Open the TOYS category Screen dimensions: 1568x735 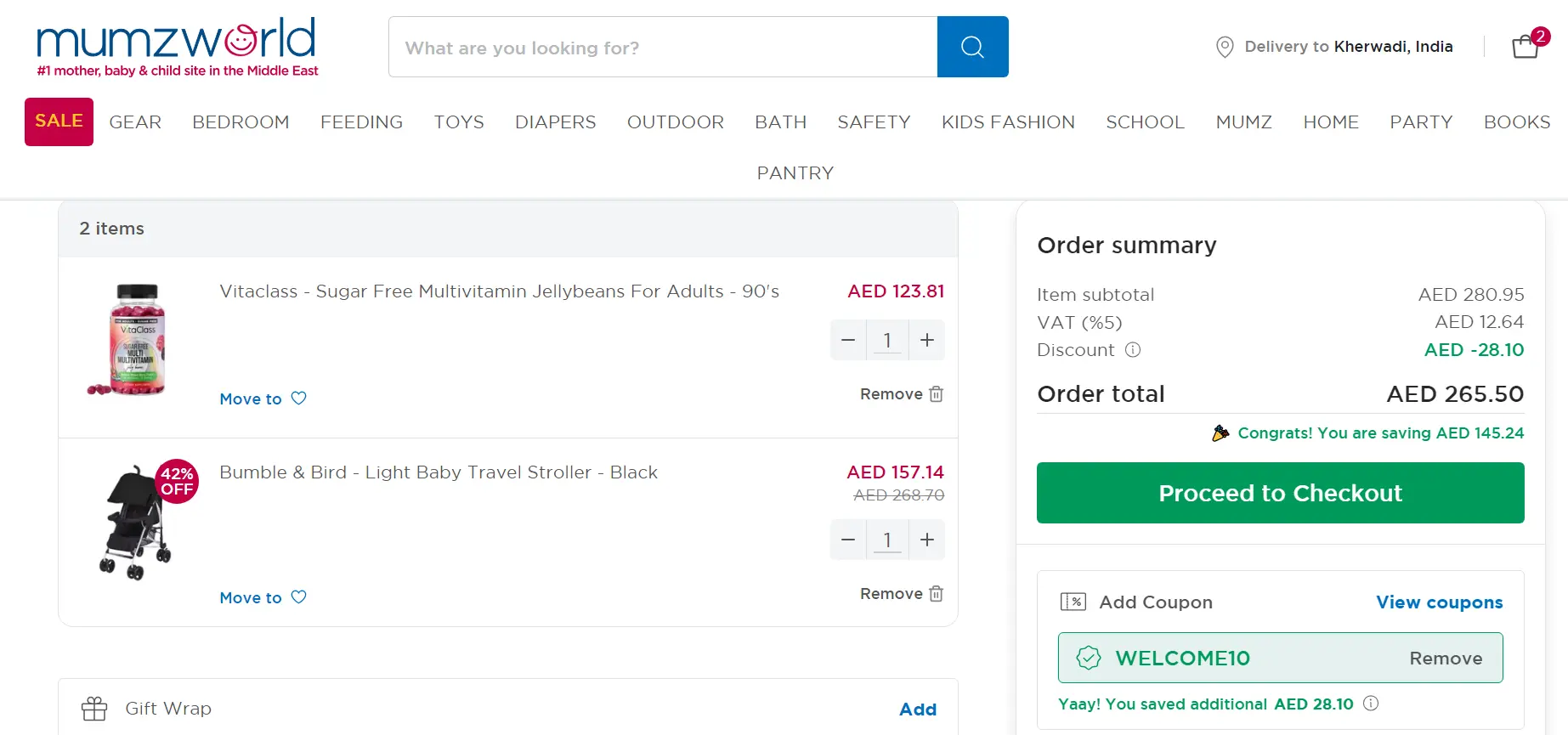pos(459,122)
